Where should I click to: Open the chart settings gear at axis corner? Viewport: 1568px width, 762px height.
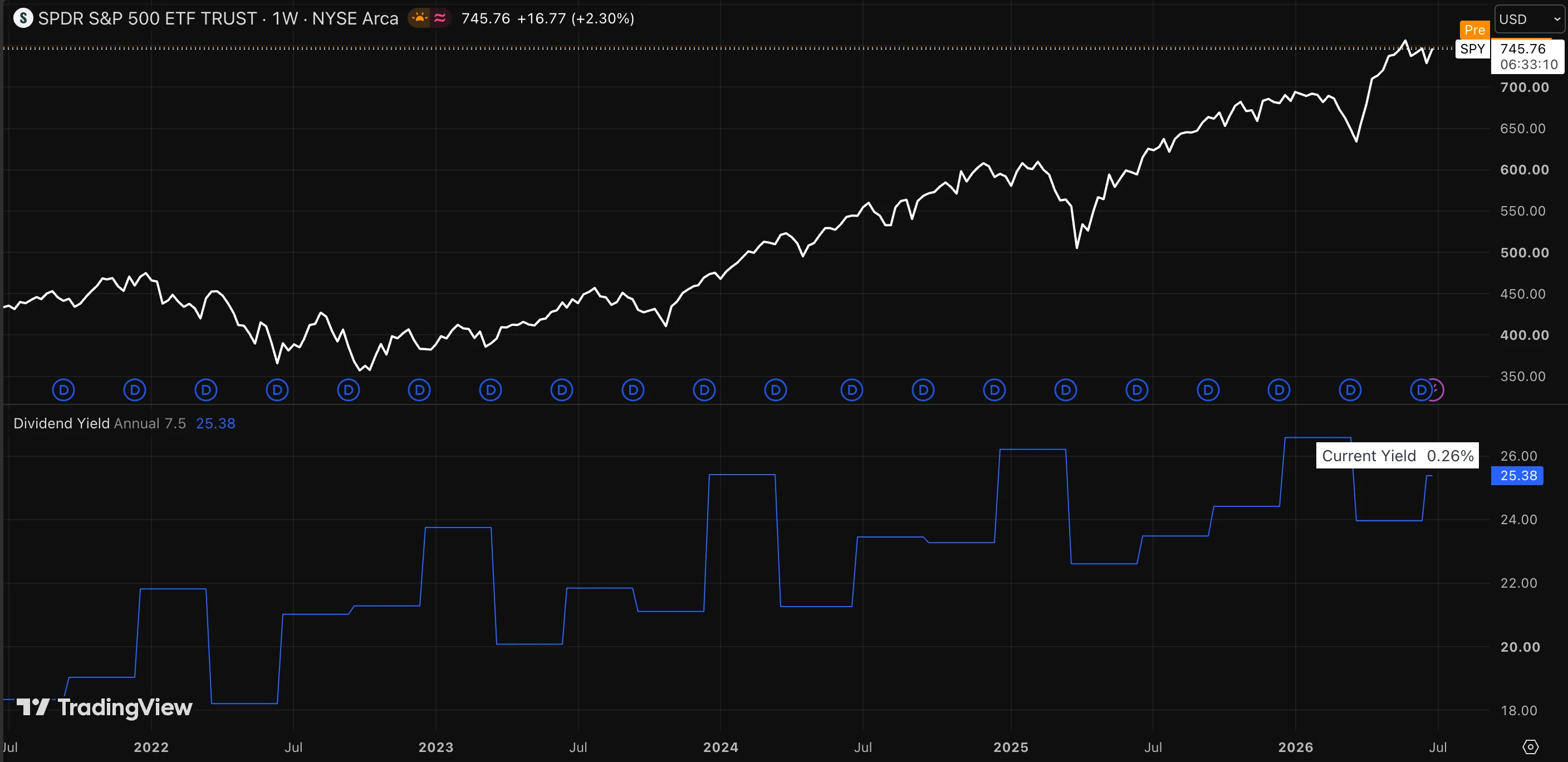(1530, 747)
